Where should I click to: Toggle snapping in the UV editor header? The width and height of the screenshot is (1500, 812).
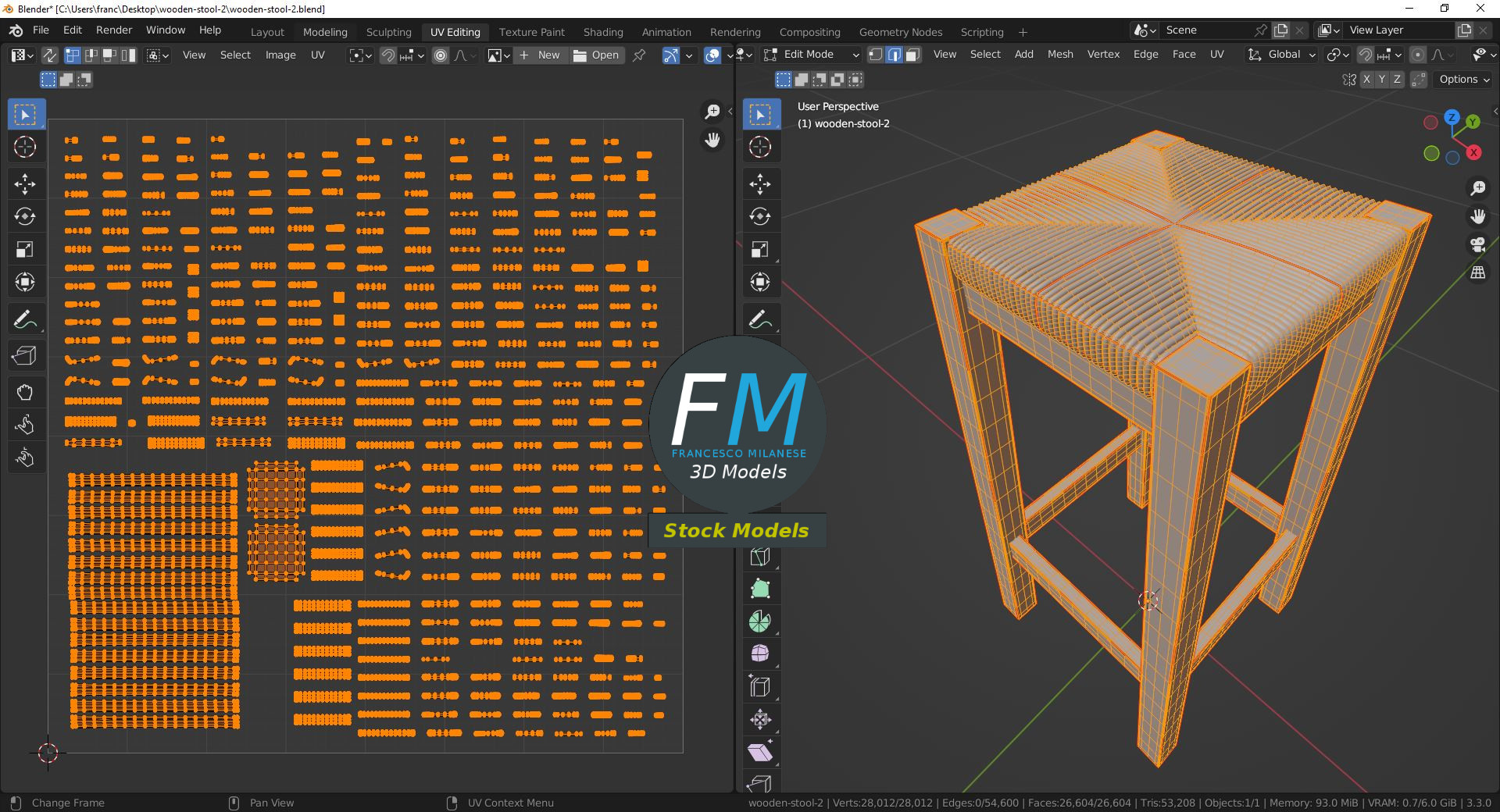tap(388, 55)
